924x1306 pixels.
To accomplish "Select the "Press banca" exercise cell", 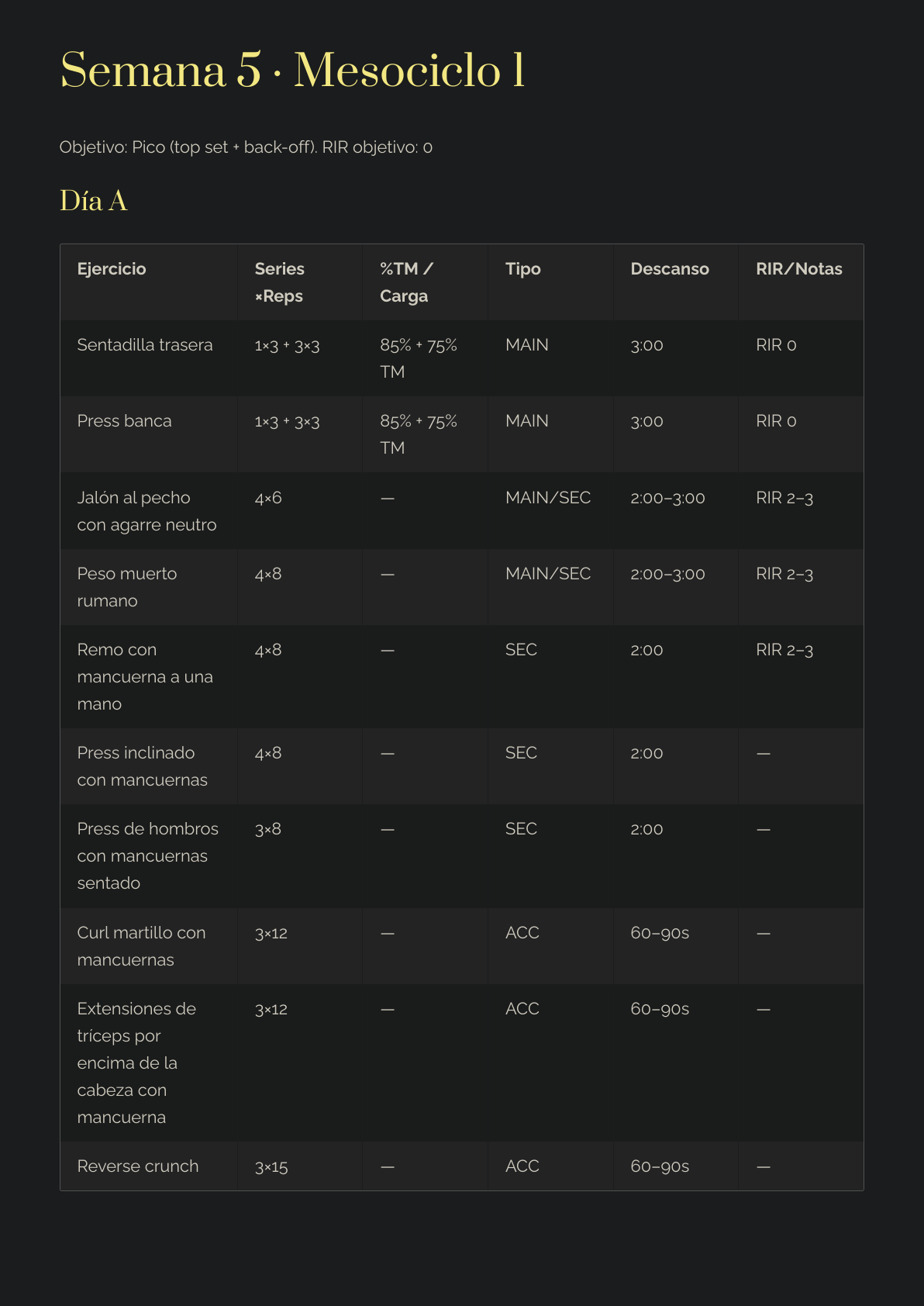I will 124,421.
